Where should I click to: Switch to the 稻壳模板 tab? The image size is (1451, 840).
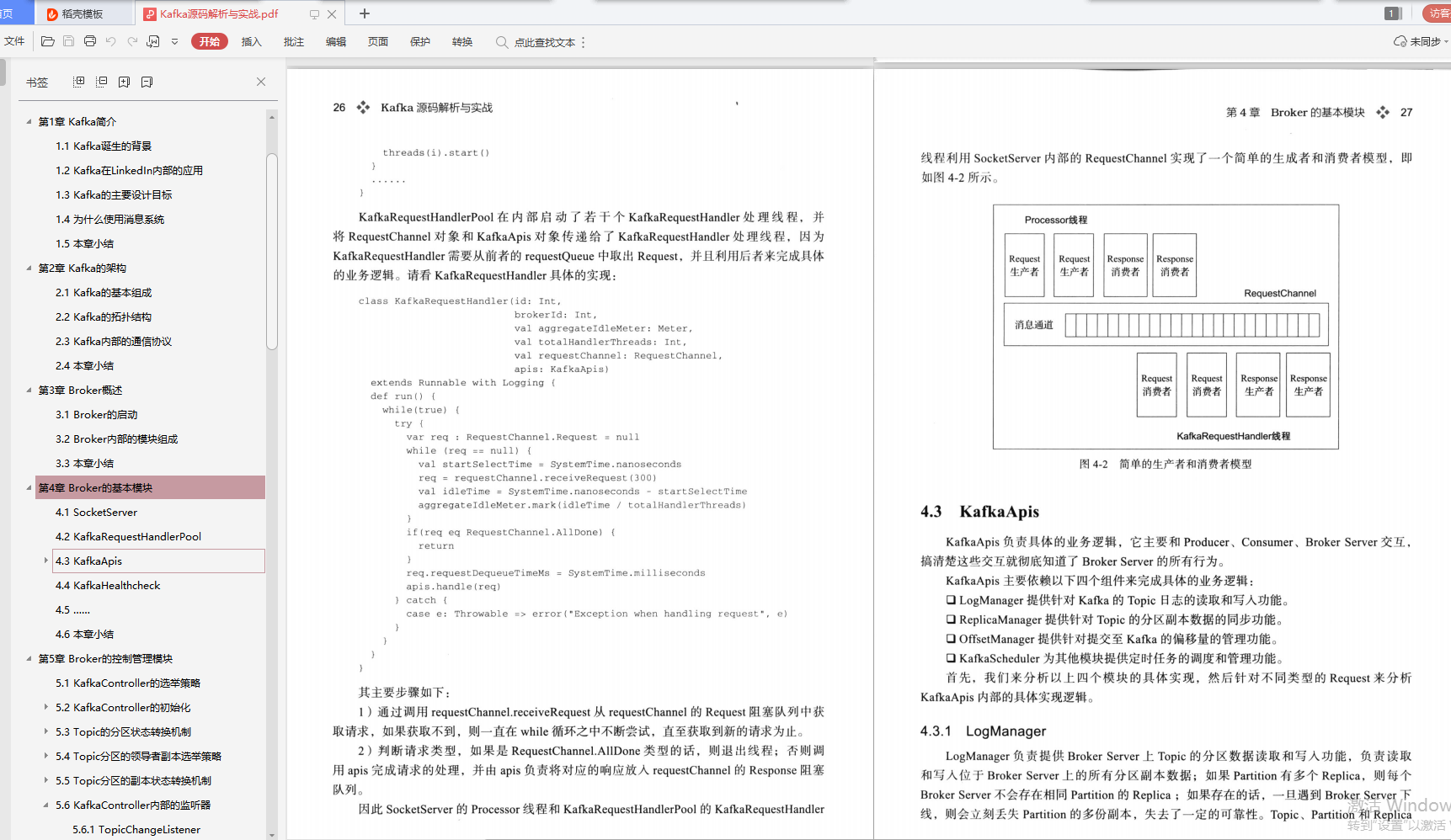click(84, 13)
